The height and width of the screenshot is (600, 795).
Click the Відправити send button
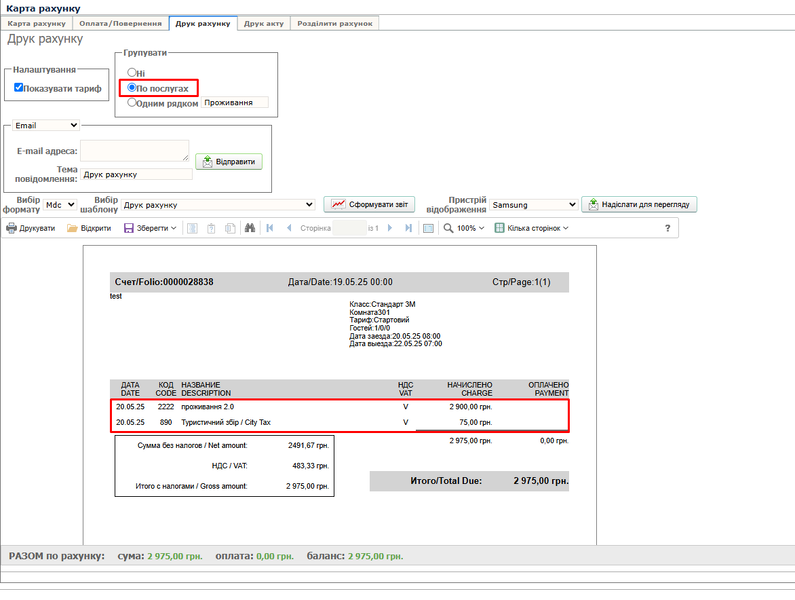235,162
